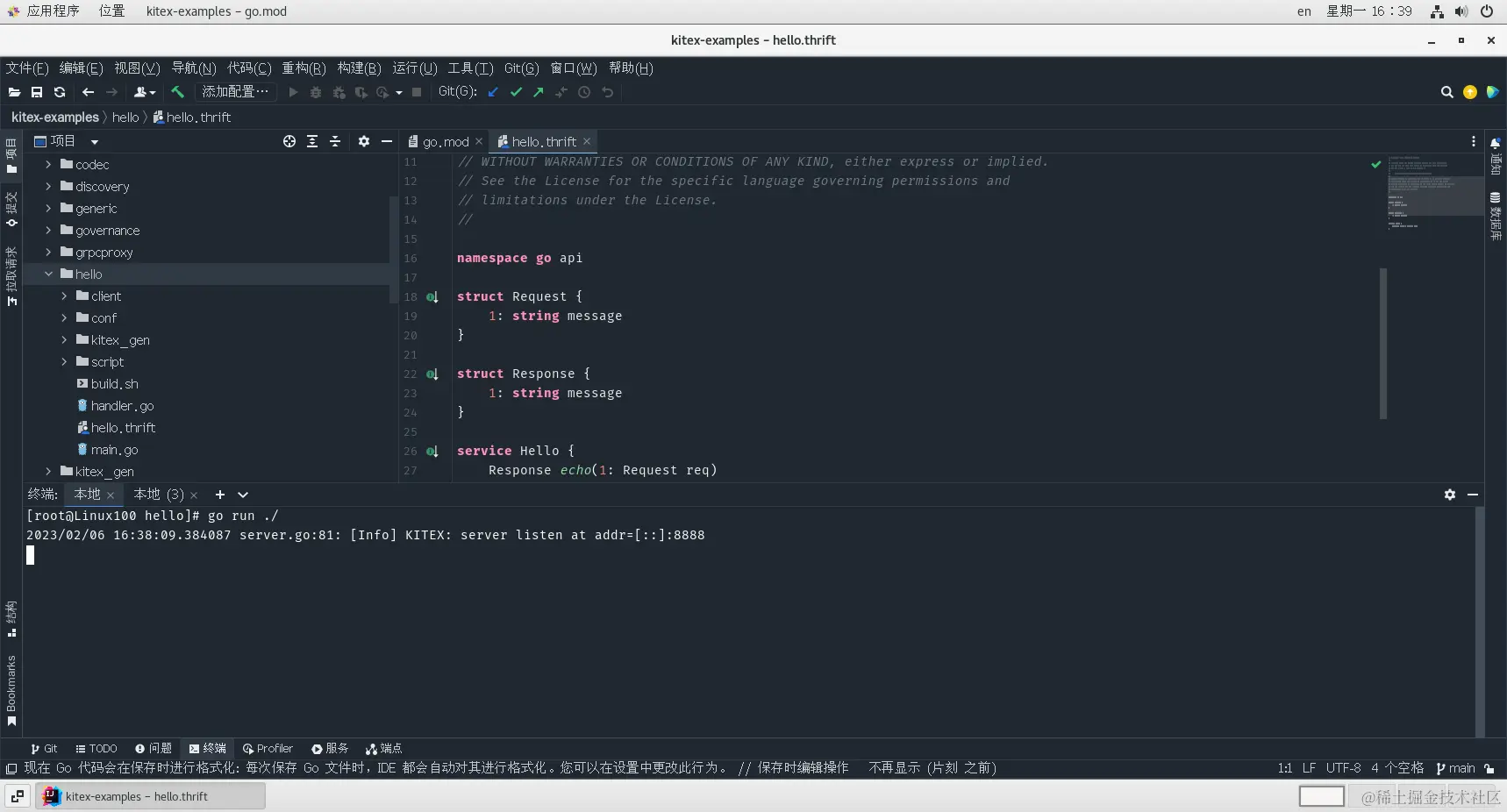Open the 文件(F) menu
The height and width of the screenshot is (812, 1507).
[x=27, y=68]
